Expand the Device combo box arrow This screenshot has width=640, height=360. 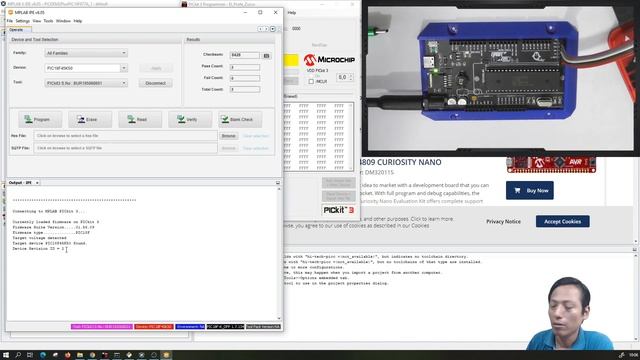click(124, 68)
